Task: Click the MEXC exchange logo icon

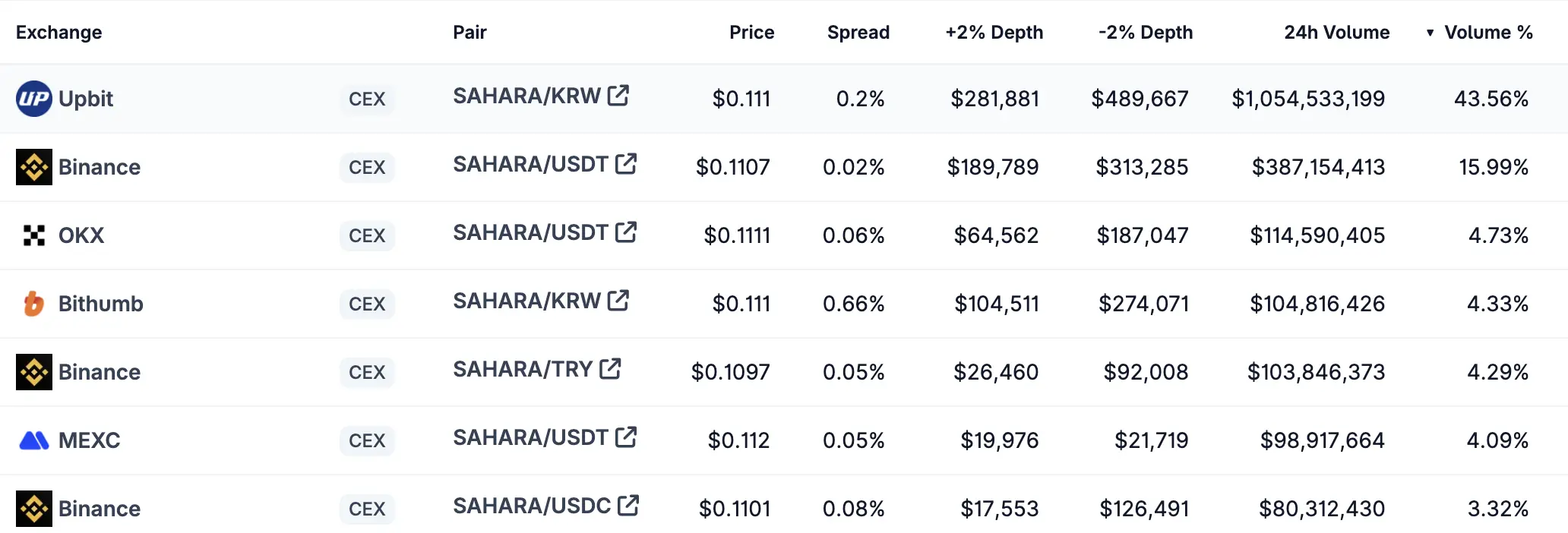Action: click(34, 440)
